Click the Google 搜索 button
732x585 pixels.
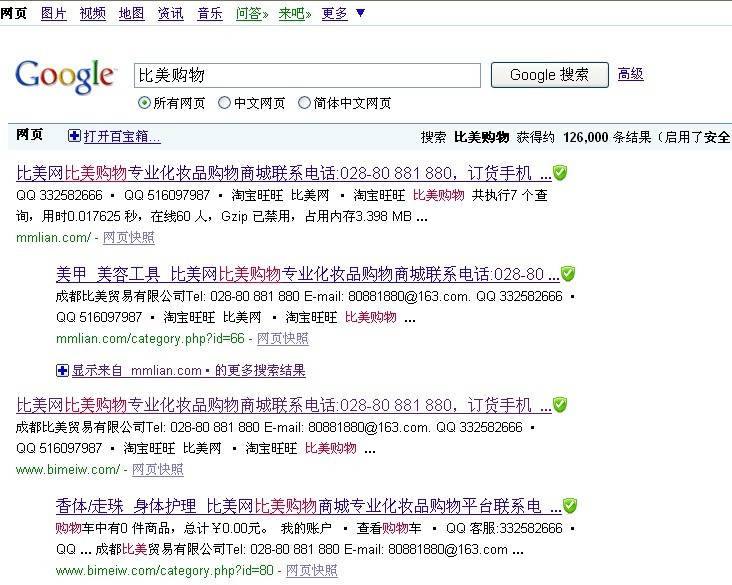click(550, 75)
